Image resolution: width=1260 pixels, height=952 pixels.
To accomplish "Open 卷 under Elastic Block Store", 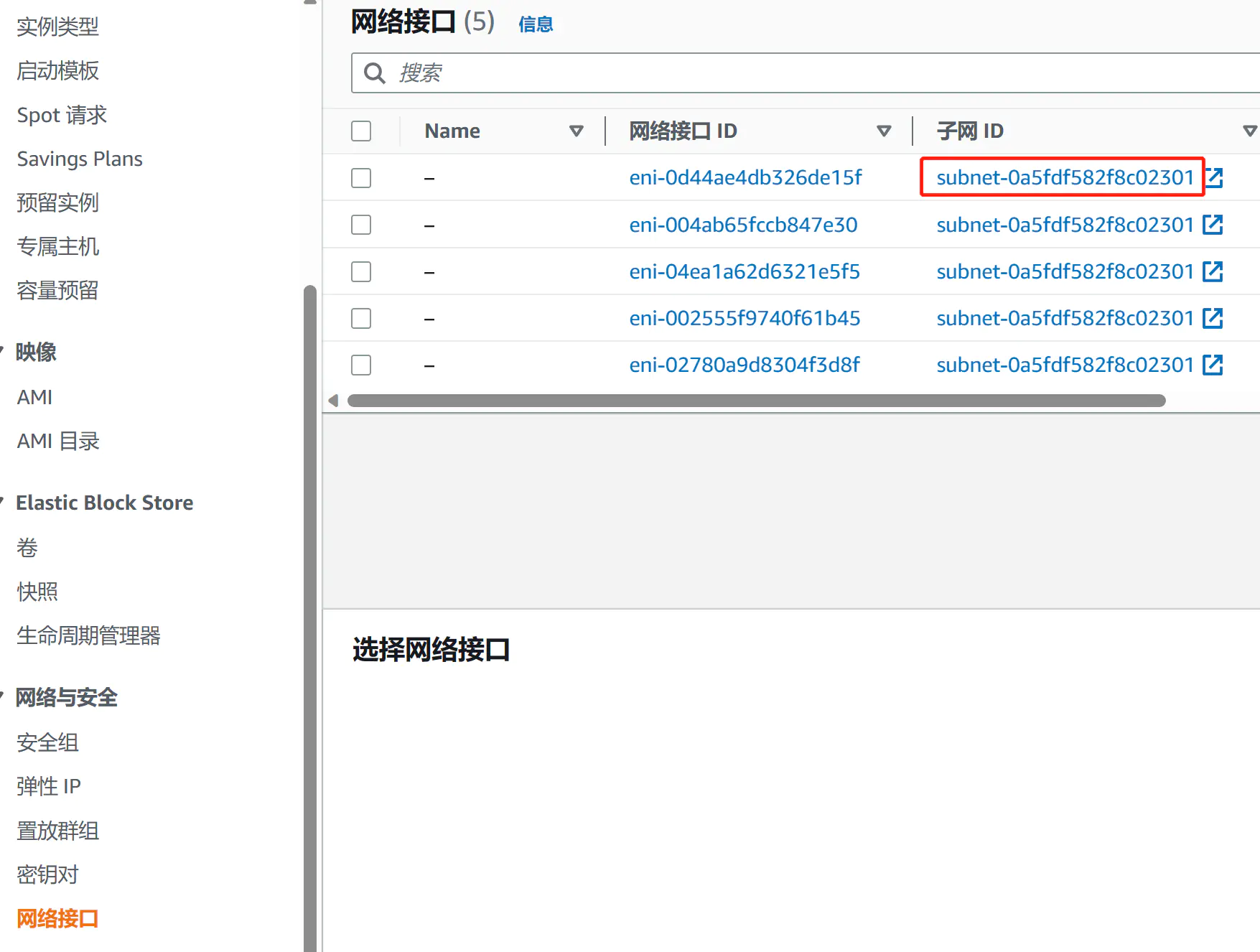I will pyautogui.click(x=27, y=547).
